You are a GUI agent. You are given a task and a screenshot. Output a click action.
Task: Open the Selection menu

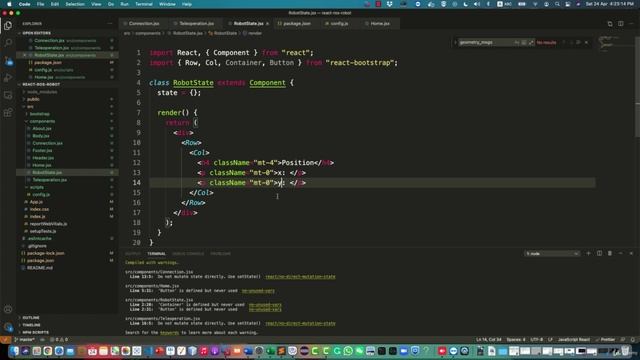[x=75, y=4]
